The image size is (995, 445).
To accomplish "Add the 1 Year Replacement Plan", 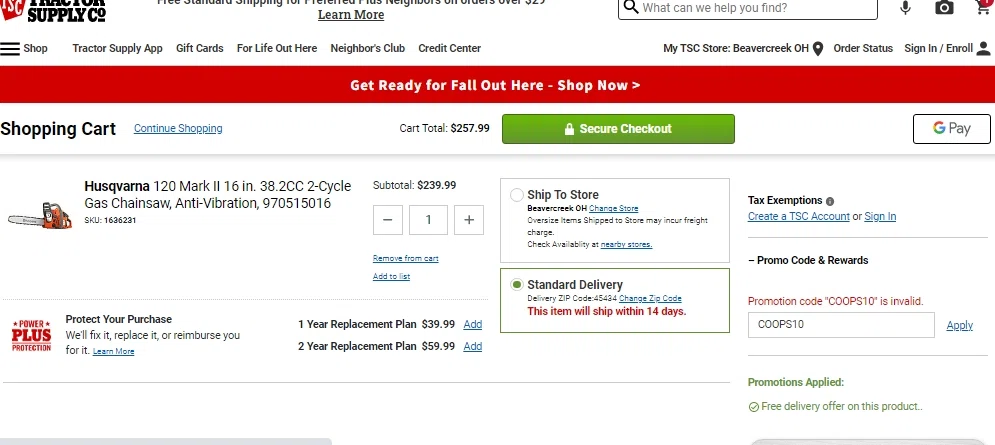I will tap(473, 324).
